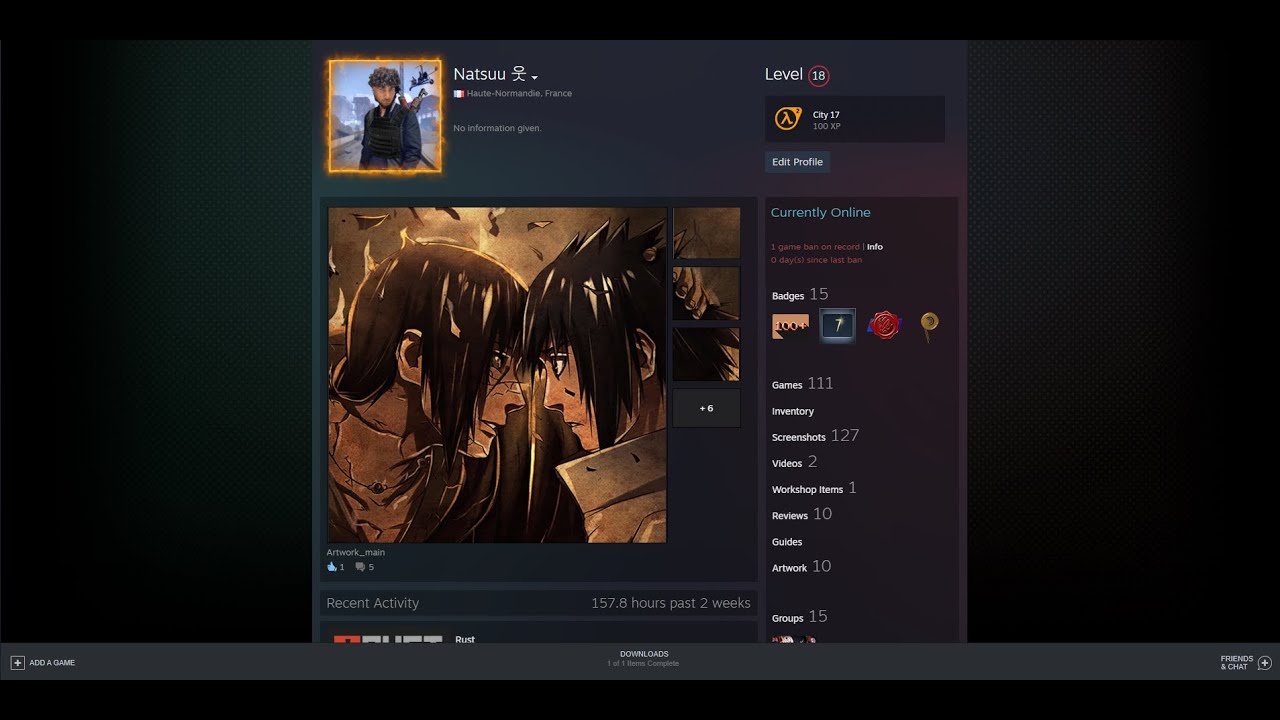Open the Rust game in Recent Activity
Screen dimensions: 1280x720
465,639
